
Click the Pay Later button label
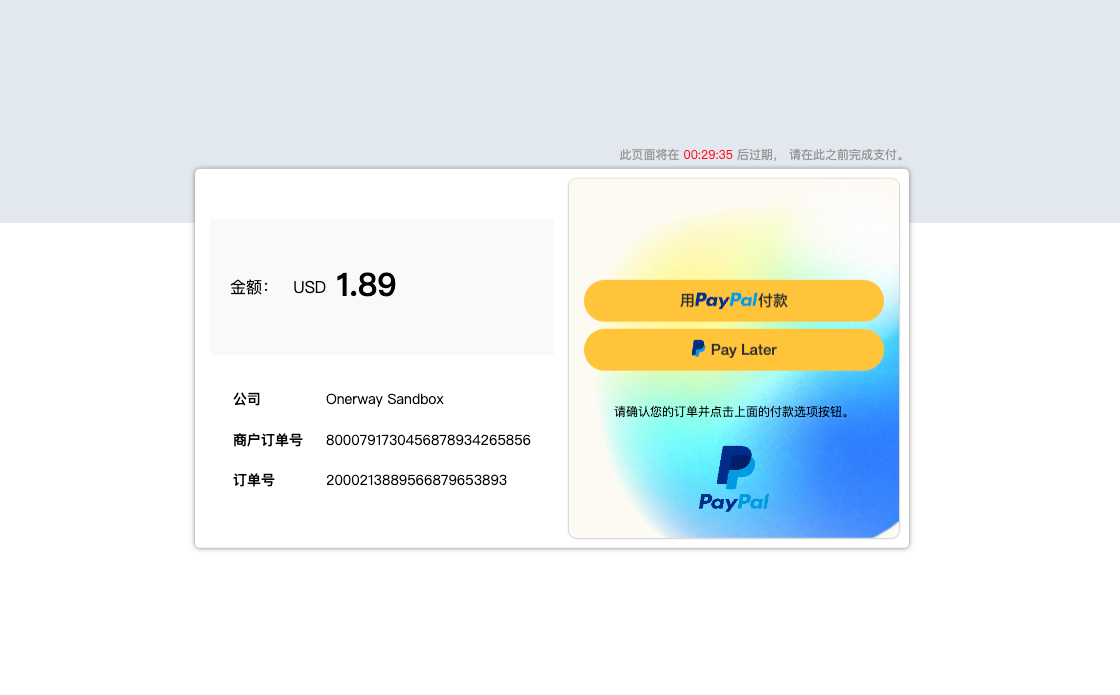[x=743, y=350]
